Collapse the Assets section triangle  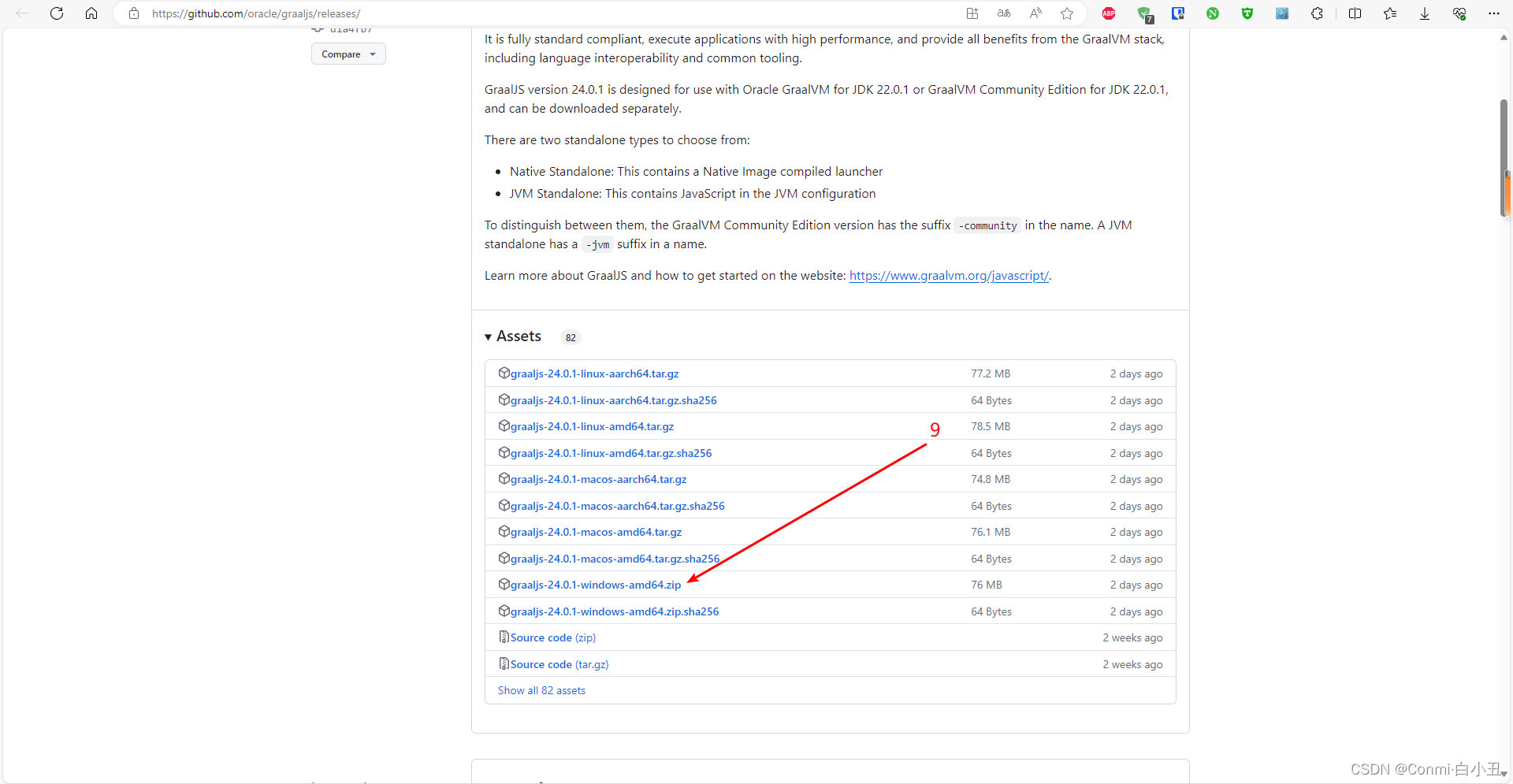[x=489, y=337]
